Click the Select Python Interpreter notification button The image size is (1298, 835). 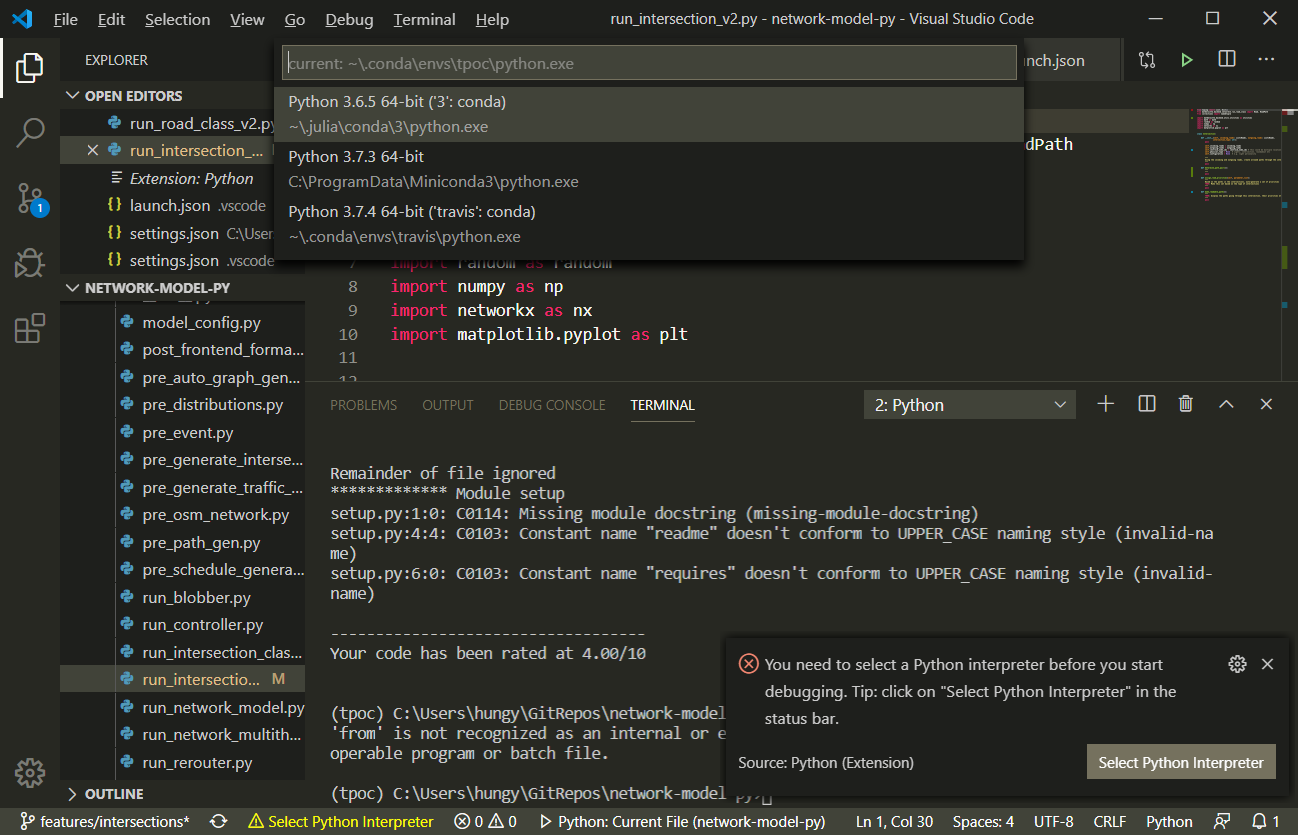(x=1180, y=761)
